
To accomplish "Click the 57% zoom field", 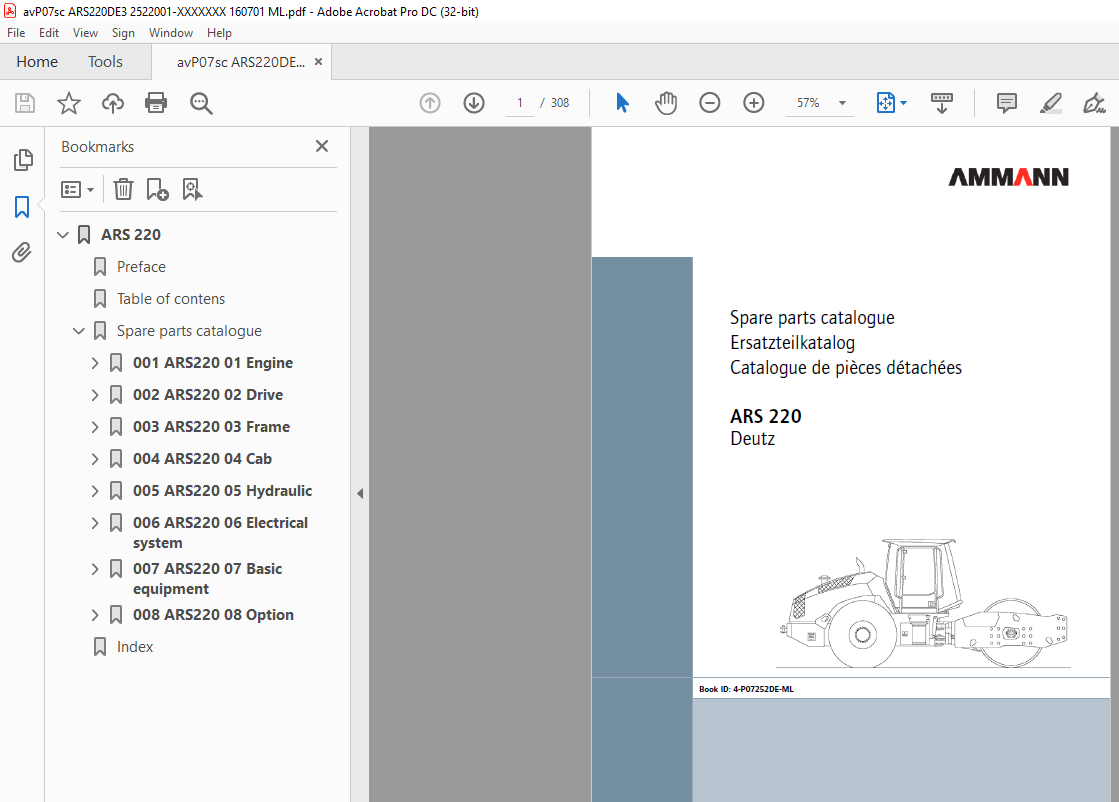I will click(x=808, y=103).
